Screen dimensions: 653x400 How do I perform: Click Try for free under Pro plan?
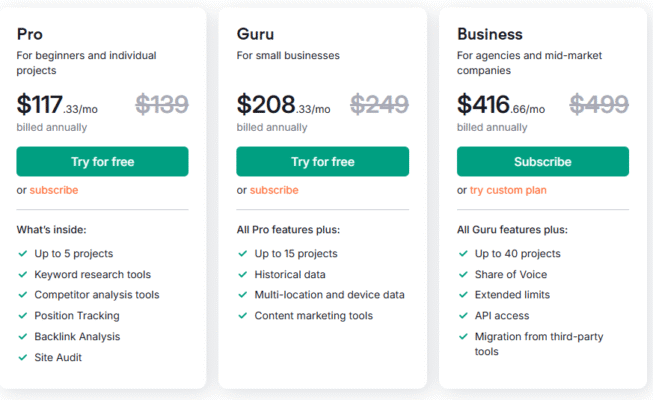102,161
